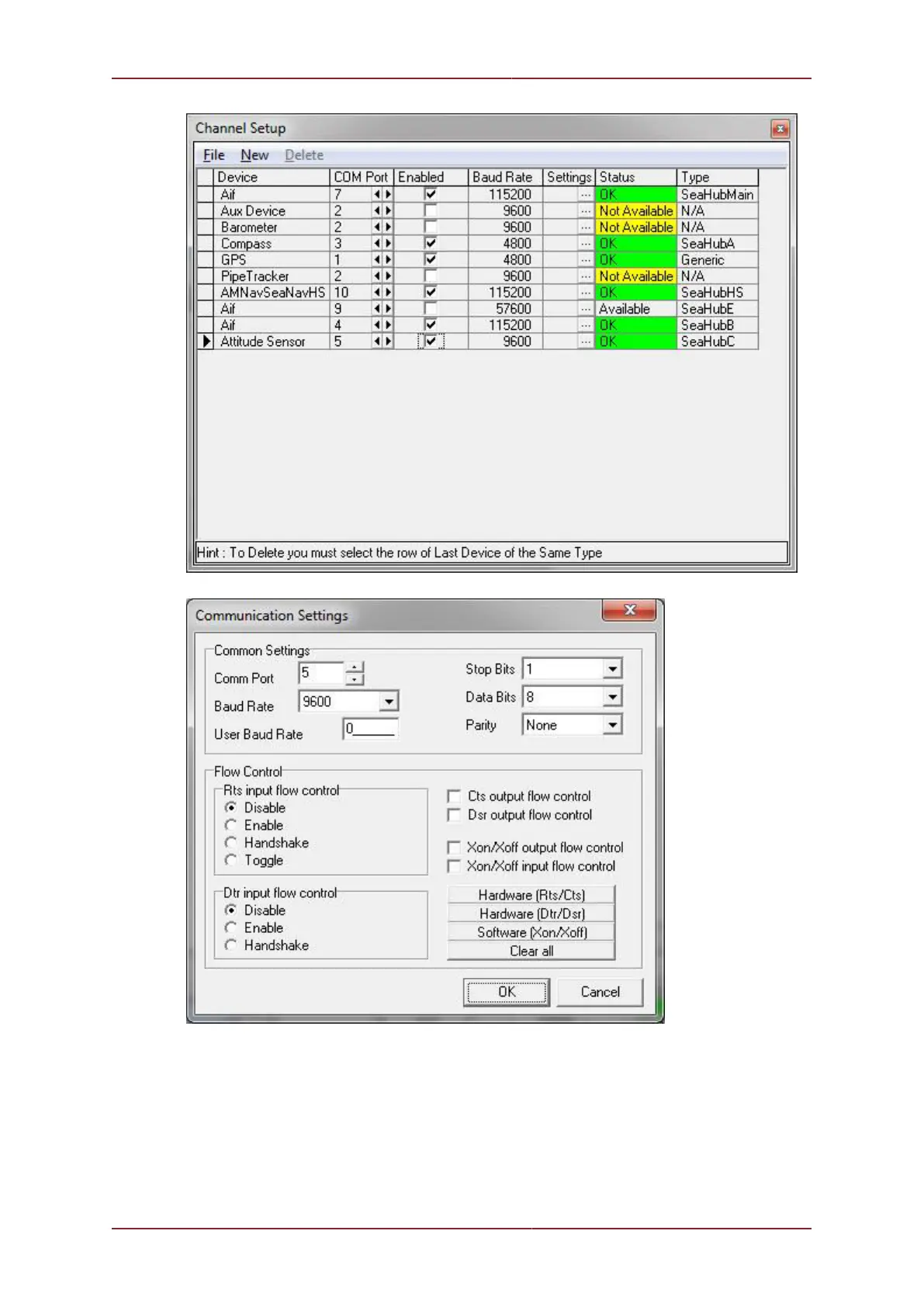The image size is (924, 1307).
Task: Enable the Aux Device row checkbox
Action: pos(431,210)
